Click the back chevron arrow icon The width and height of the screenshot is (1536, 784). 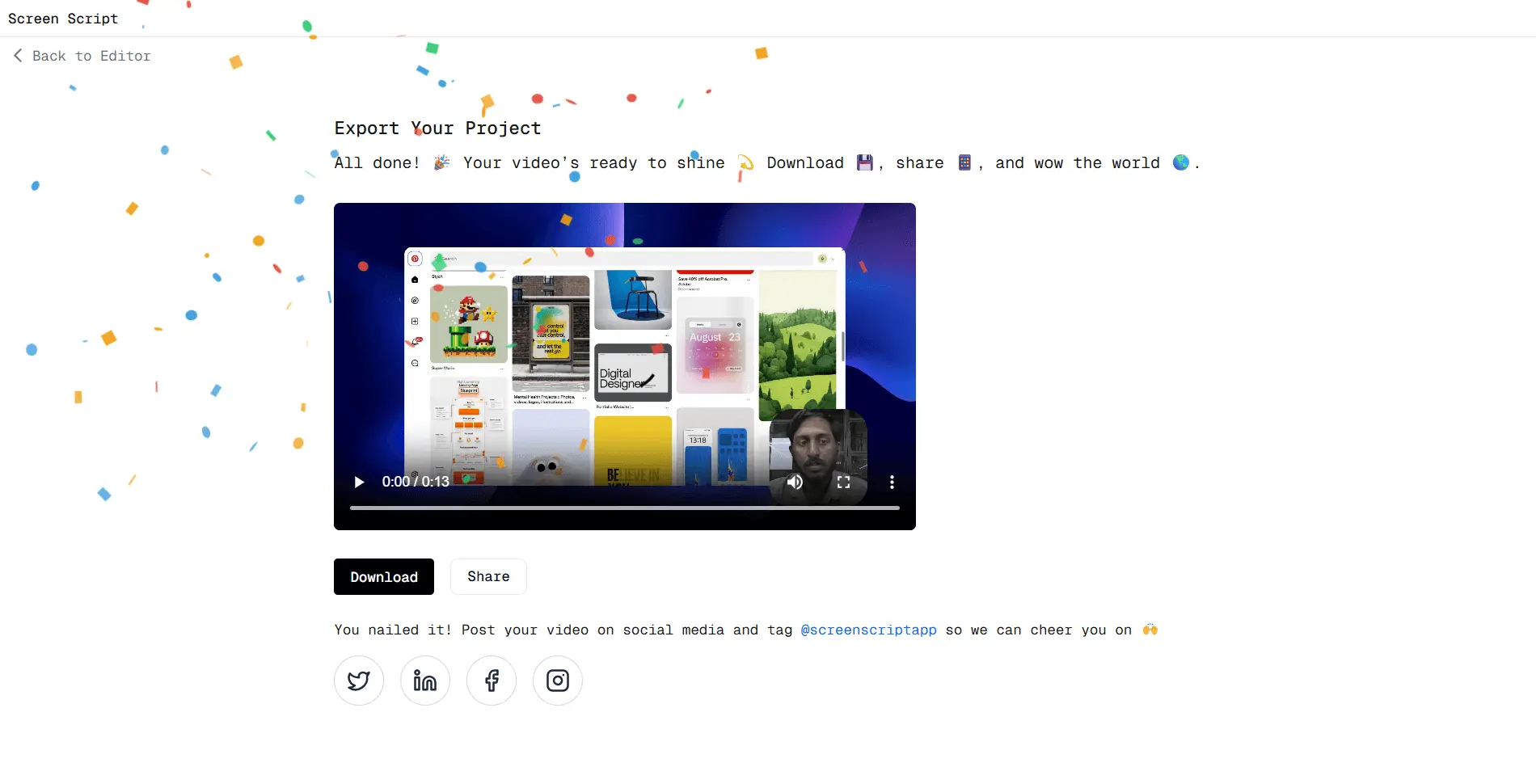pyautogui.click(x=17, y=55)
